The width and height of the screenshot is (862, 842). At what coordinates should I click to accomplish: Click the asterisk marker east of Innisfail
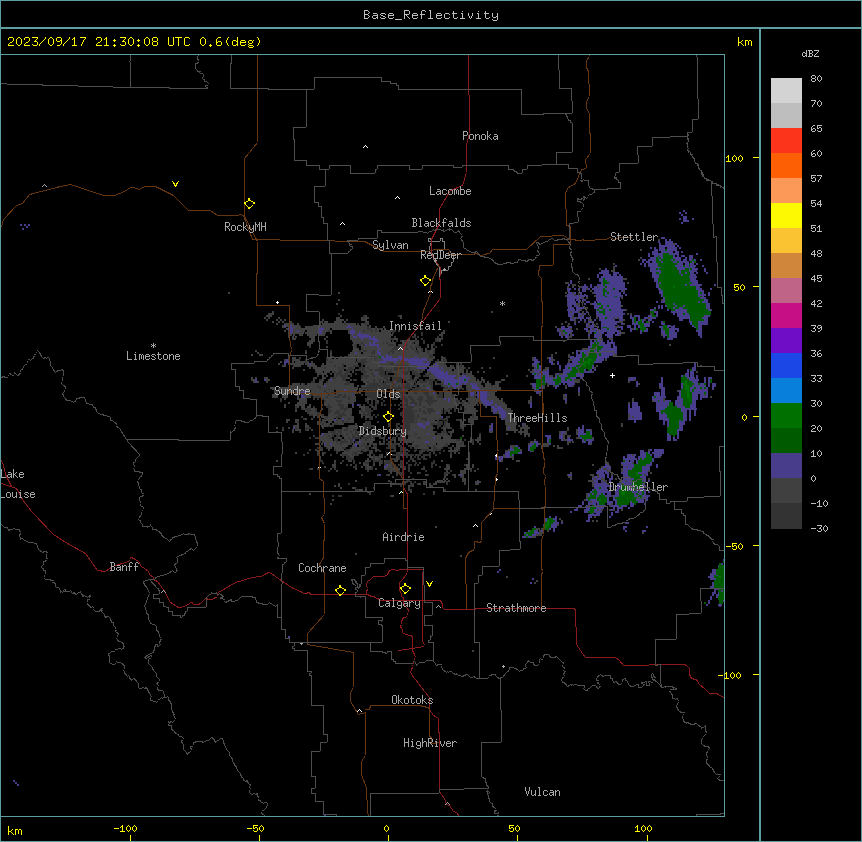point(502,303)
